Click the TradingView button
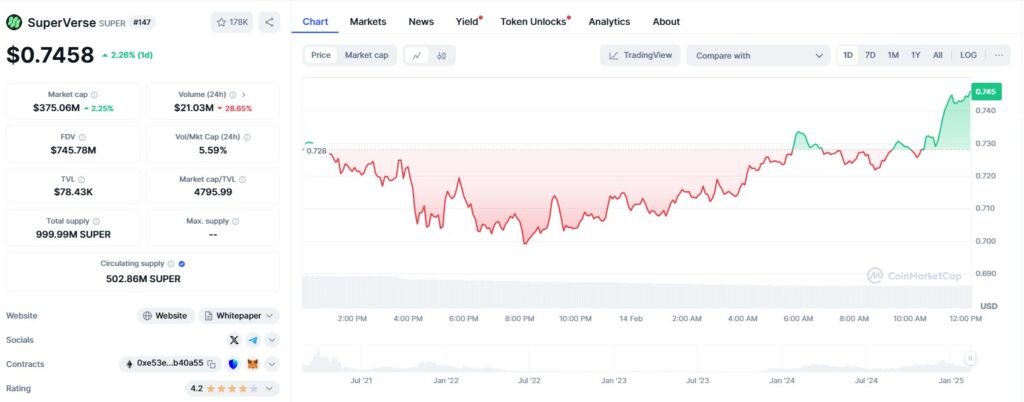The height and width of the screenshot is (402, 1024). point(640,56)
